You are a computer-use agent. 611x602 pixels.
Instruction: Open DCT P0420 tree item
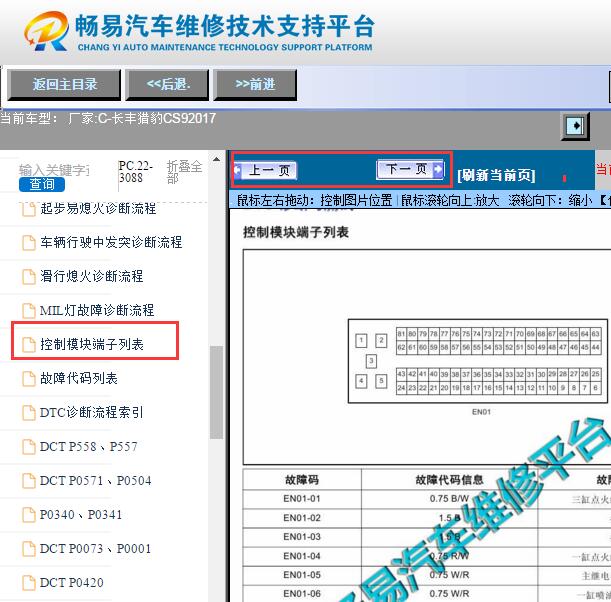[72, 583]
